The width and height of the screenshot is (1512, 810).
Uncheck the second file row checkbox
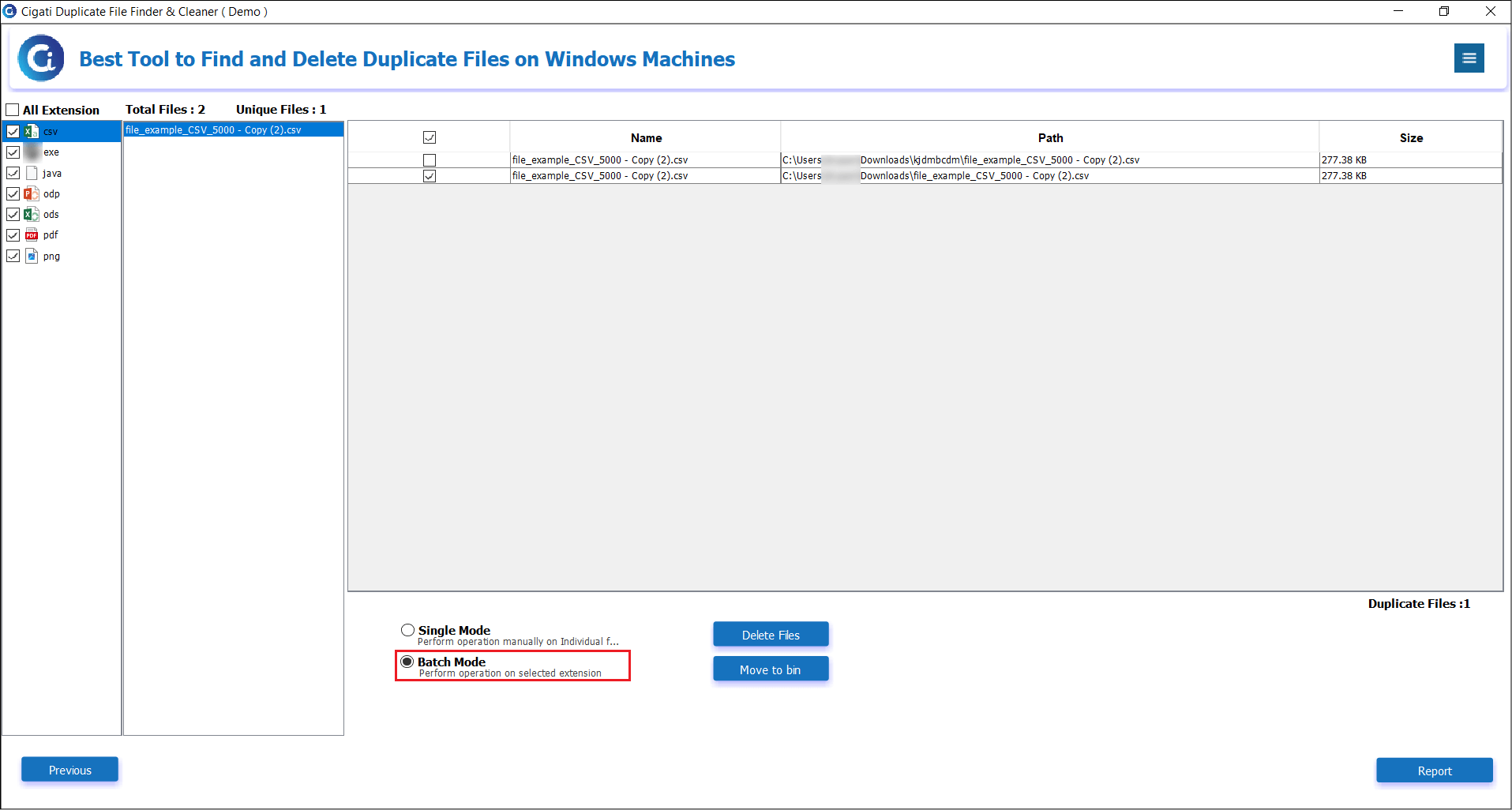(430, 176)
